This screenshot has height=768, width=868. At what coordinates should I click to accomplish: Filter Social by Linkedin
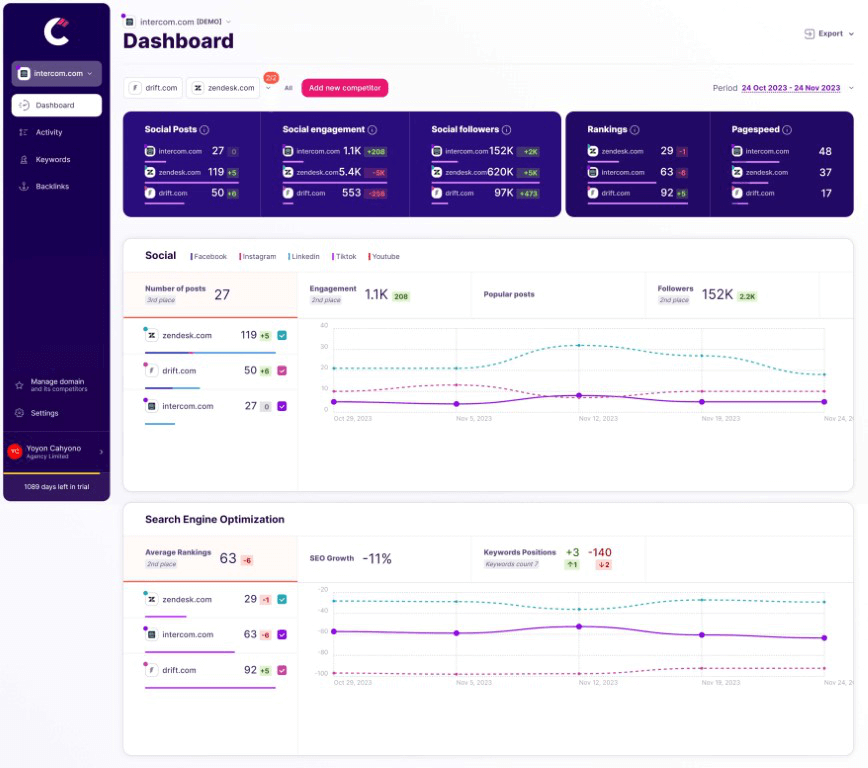click(x=304, y=257)
